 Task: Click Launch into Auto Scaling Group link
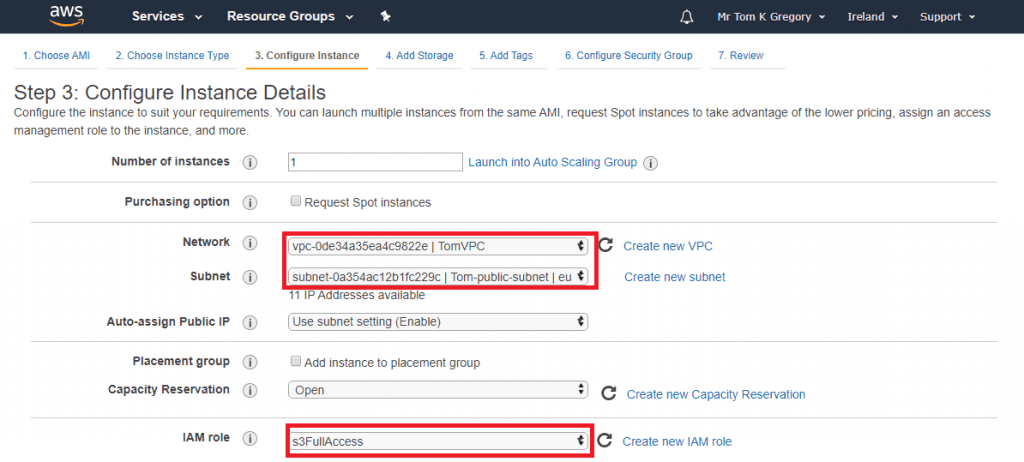click(552, 162)
